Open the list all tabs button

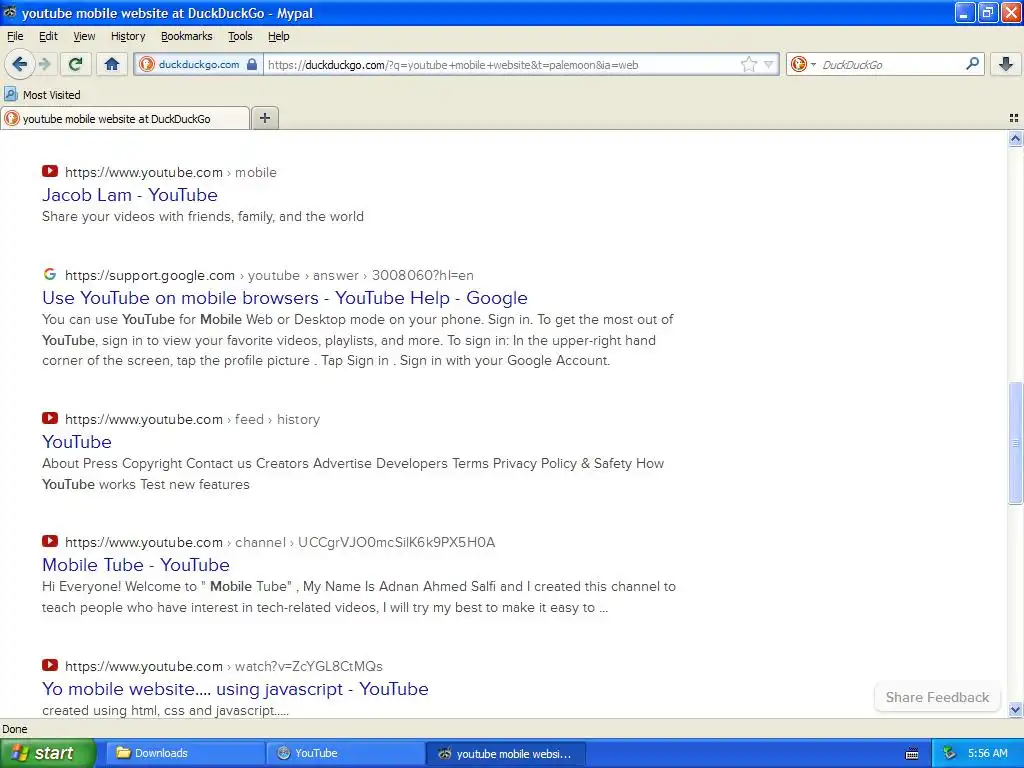pyautogui.click(x=1014, y=118)
